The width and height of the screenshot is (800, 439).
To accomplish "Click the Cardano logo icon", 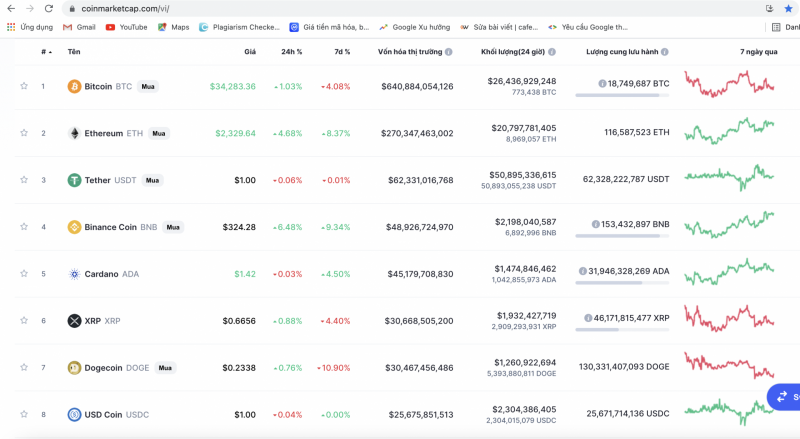I will point(74,274).
